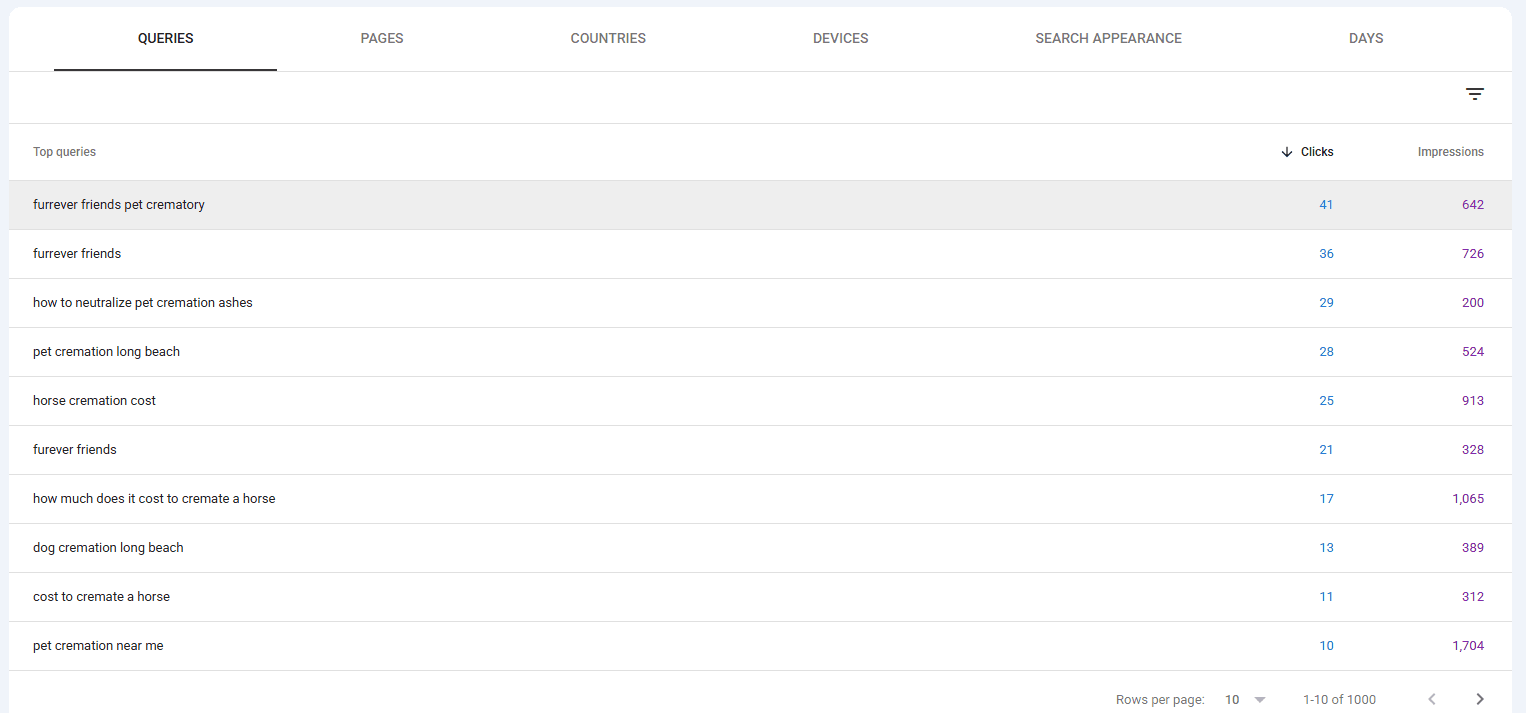Go to next page arrow
Screen dimensions: 1526x713
[1480, 699]
